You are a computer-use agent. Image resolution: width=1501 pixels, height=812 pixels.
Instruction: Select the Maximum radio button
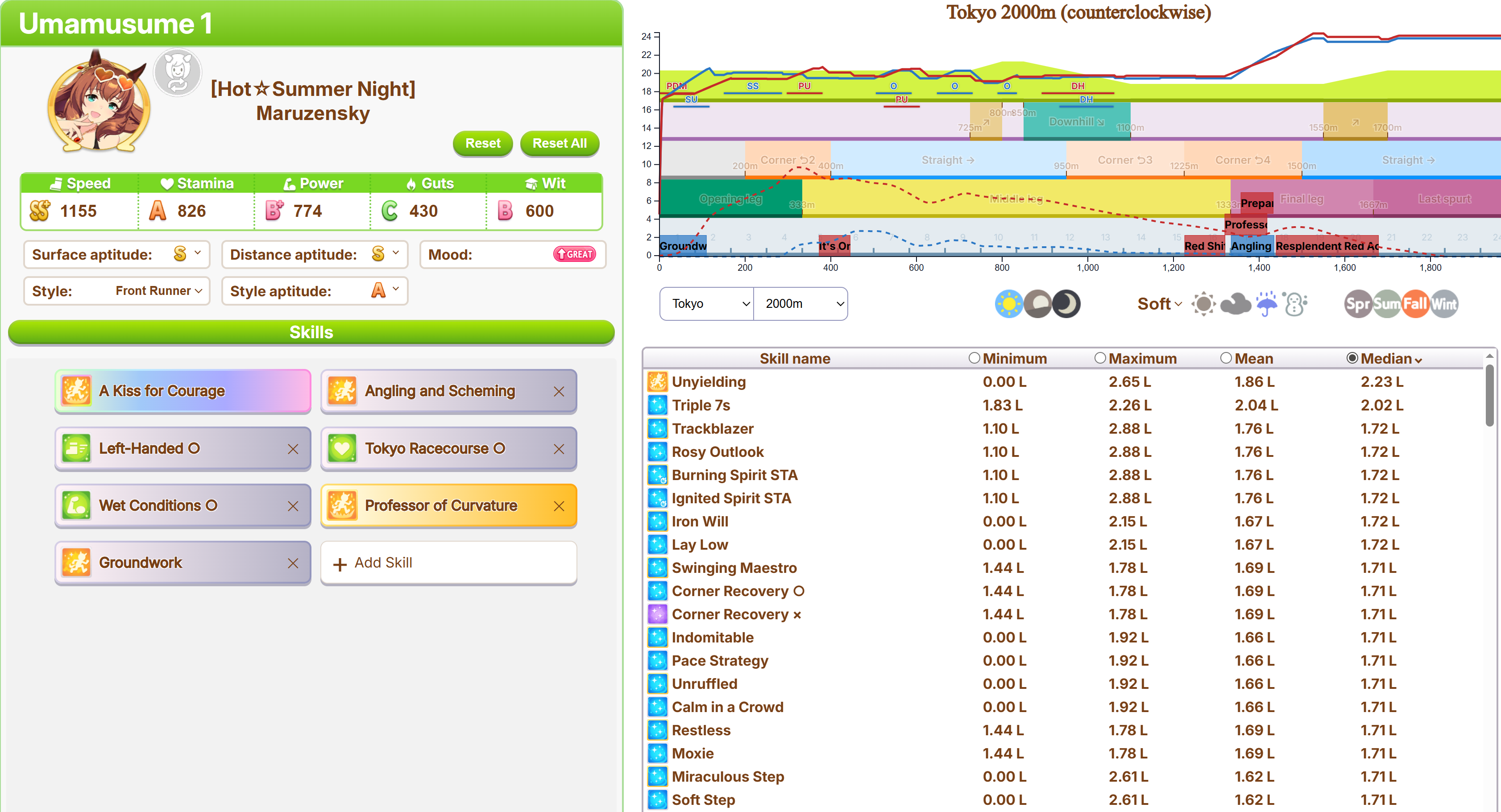(x=1100, y=358)
